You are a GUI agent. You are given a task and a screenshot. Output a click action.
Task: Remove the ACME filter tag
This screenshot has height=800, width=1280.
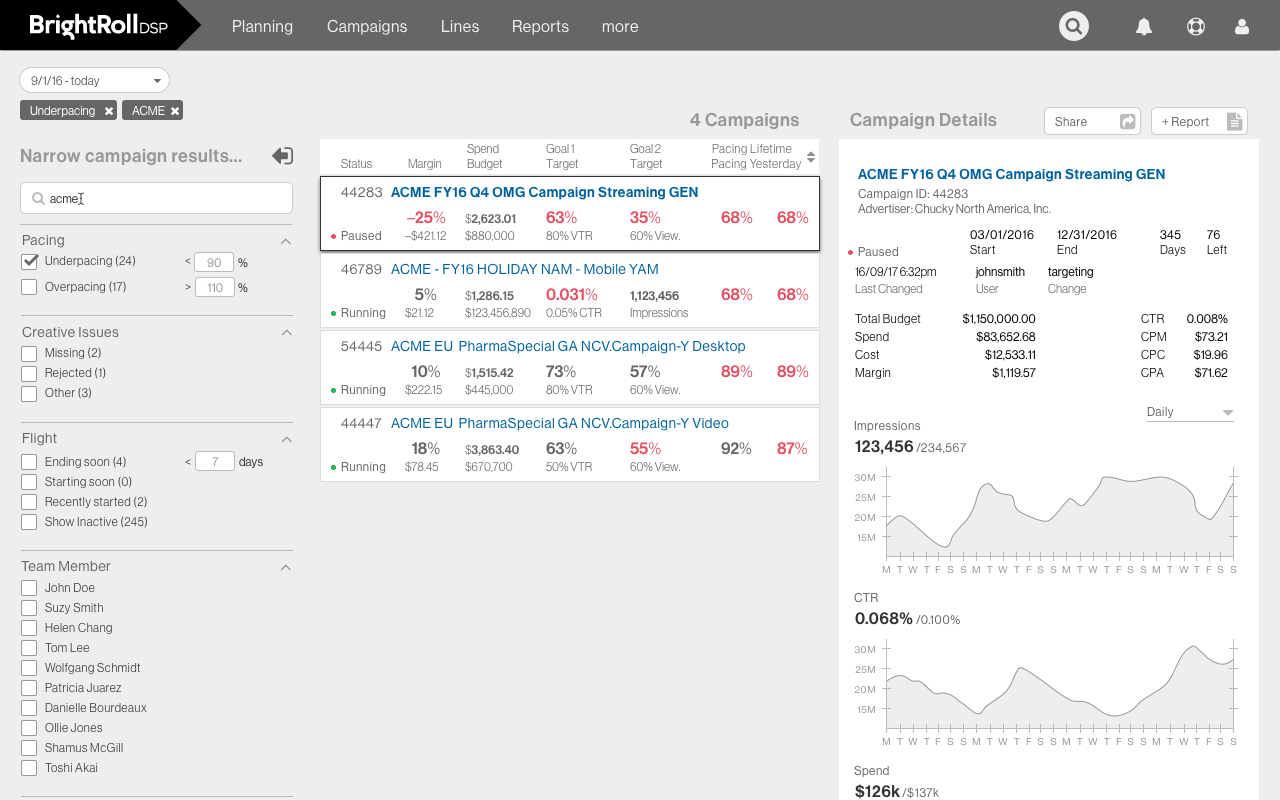tap(176, 110)
